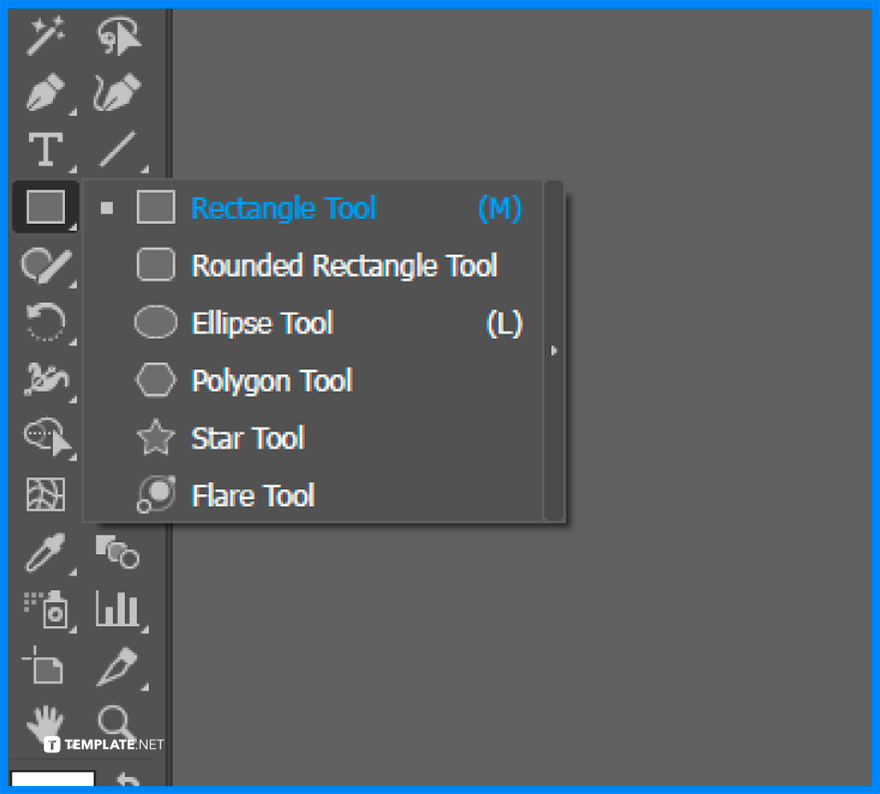880x794 pixels.
Task: Pick the Star Tool entry
Action: pyautogui.click(x=247, y=438)
